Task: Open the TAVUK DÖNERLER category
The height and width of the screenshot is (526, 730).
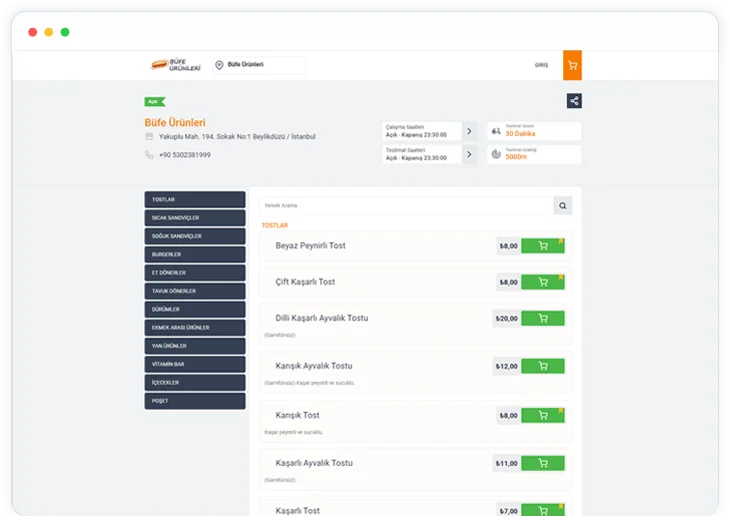Action: tap(195, 291)
